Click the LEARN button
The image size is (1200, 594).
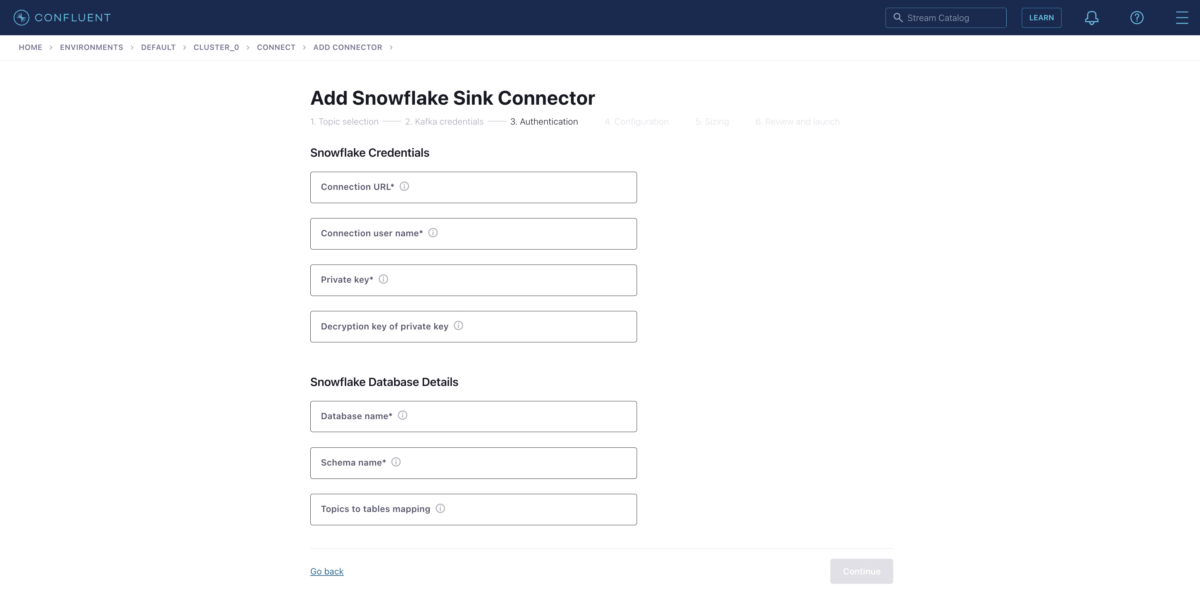(1041, 17)
